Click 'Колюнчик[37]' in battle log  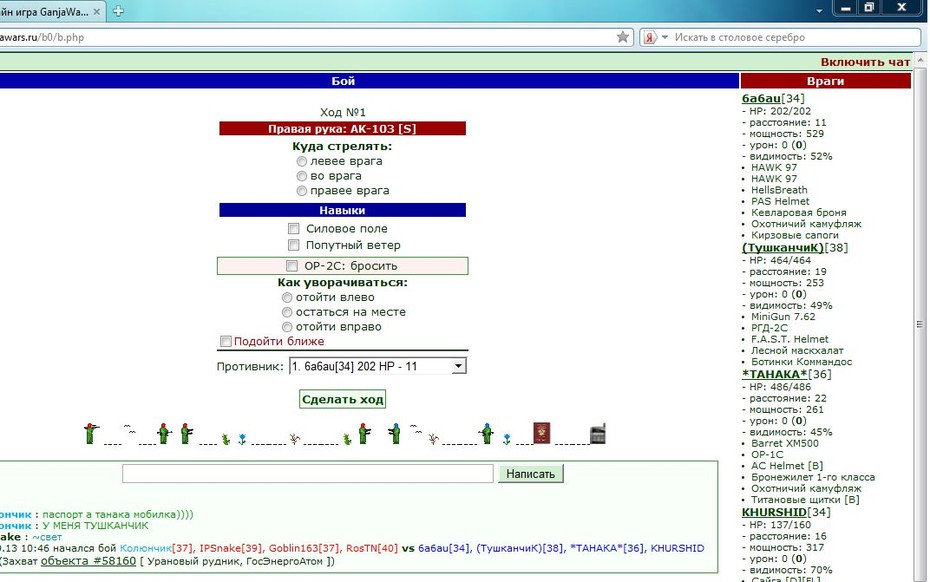coord(155,548)
